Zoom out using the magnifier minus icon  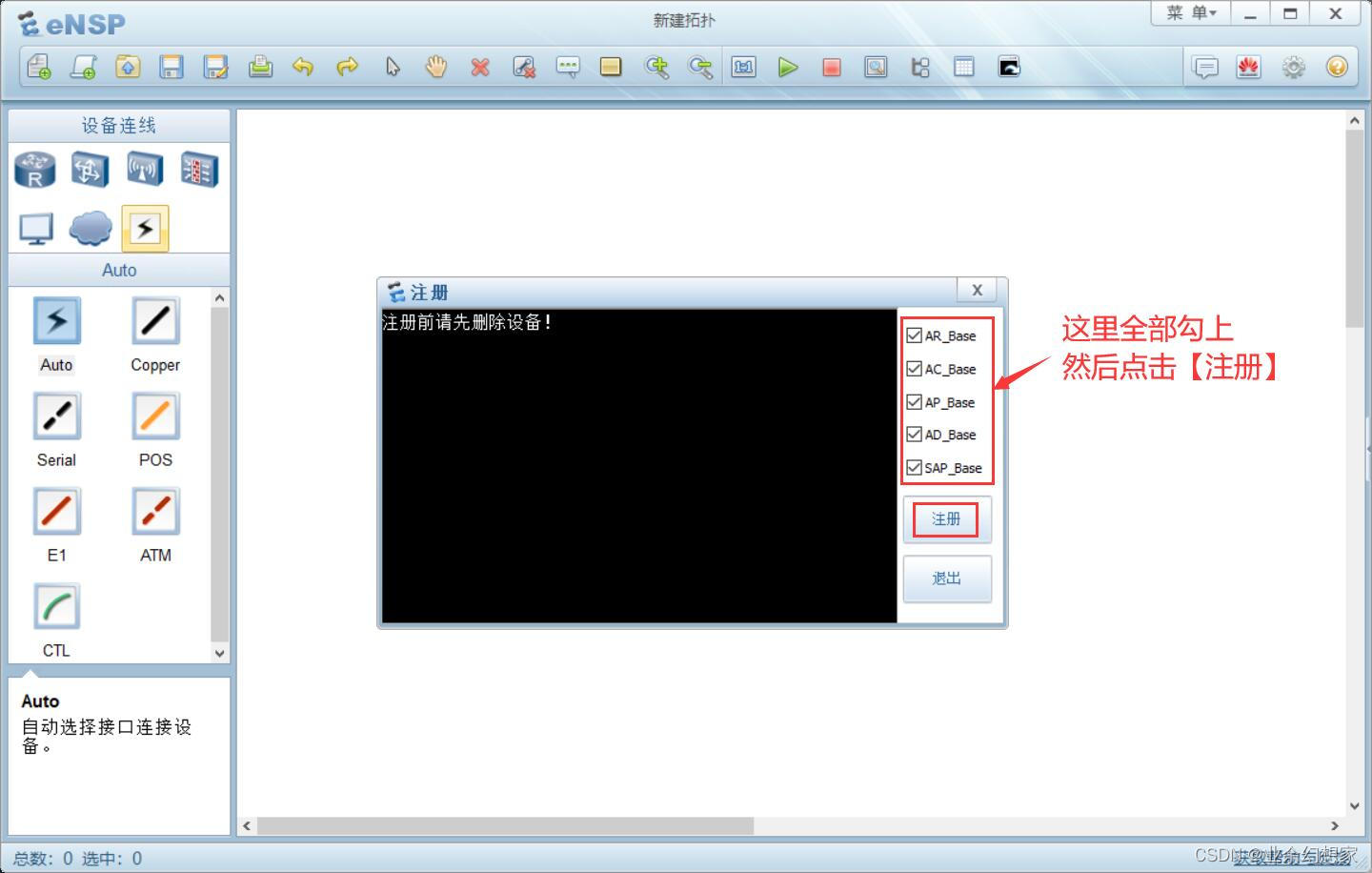point(700,67)
